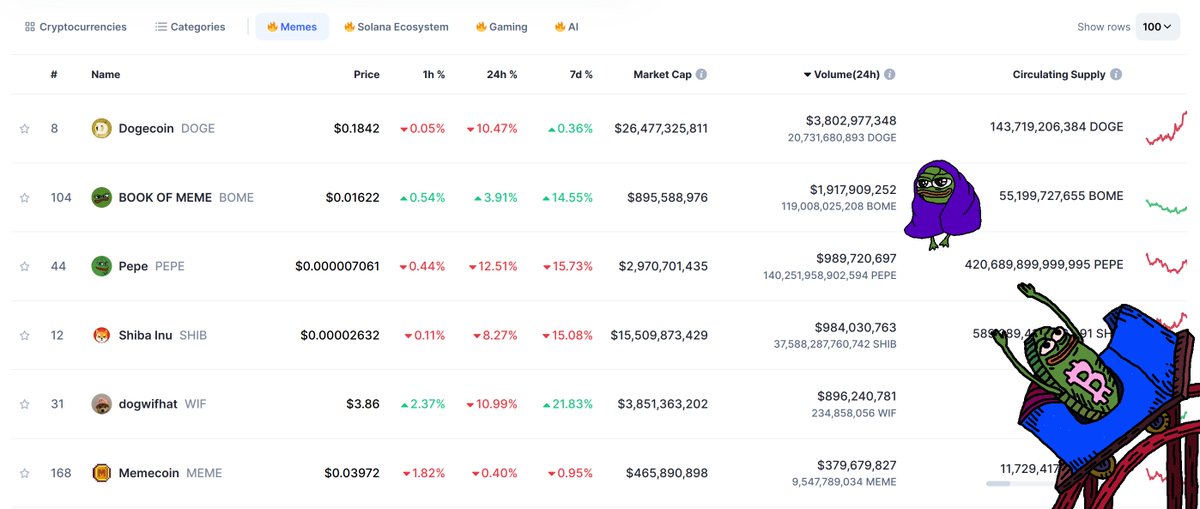Click the flame icon beside Gaming
1200x509 pixels.
[x=481, y=27]
